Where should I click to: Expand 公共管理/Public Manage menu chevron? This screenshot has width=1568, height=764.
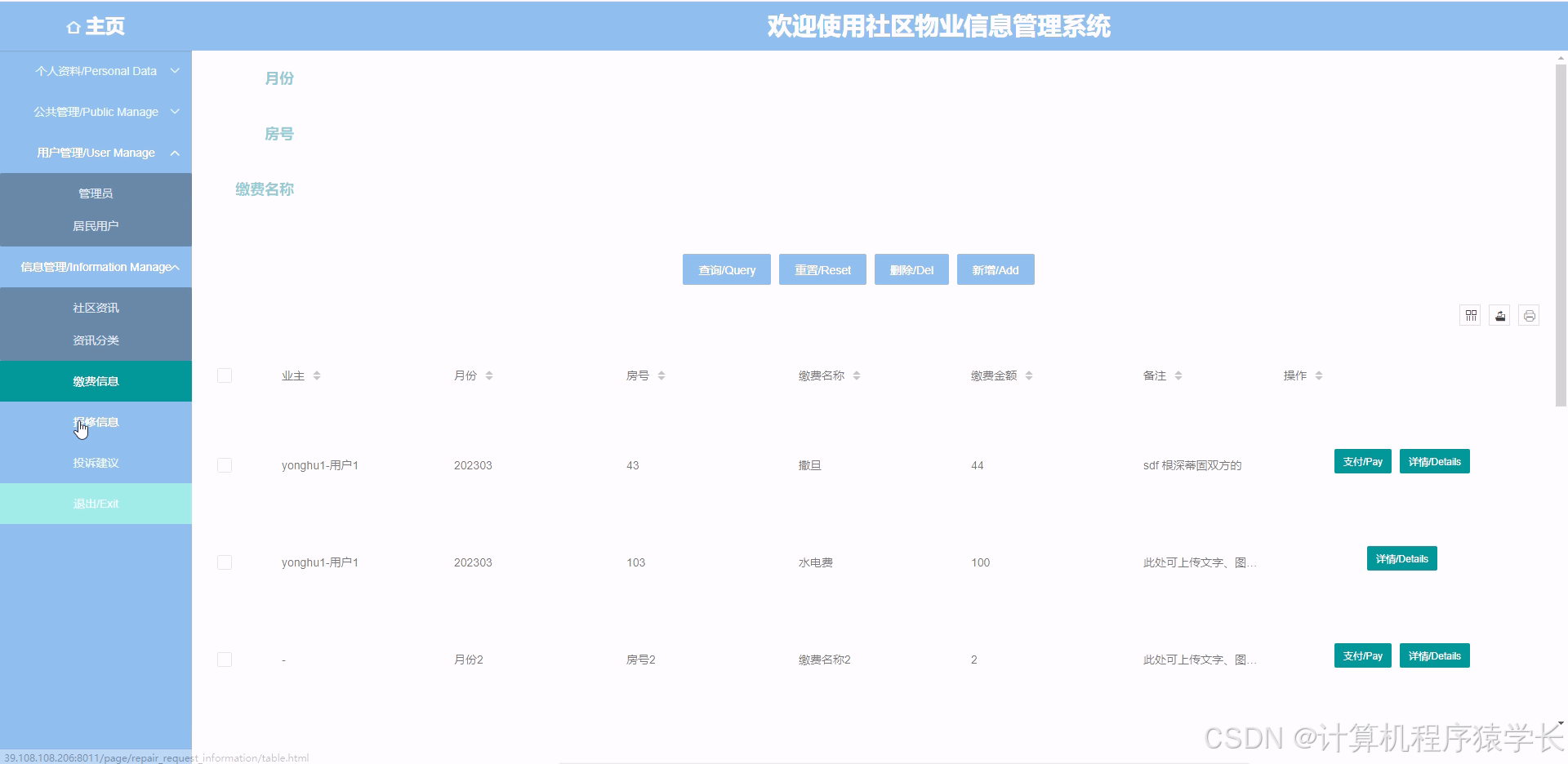coord(175,112)
